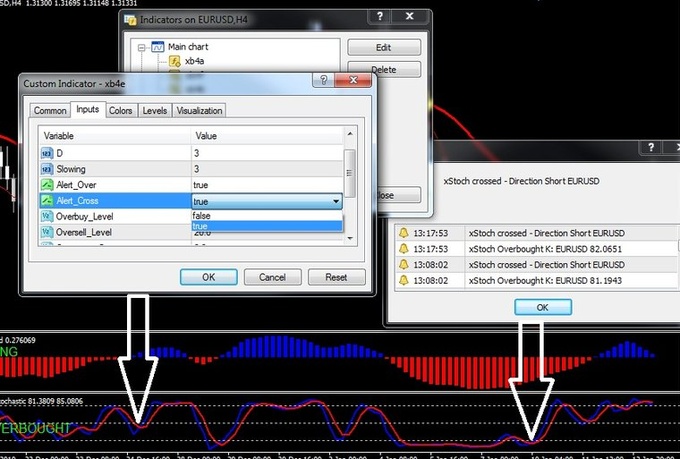Click the D variable integer icon

(x=47, y=153)
